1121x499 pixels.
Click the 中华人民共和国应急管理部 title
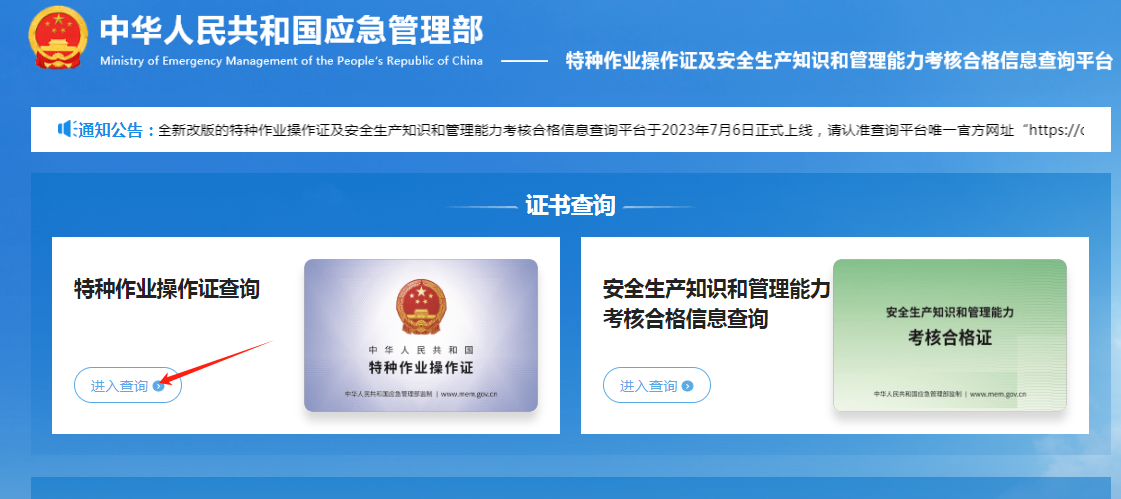pos(292,31)
